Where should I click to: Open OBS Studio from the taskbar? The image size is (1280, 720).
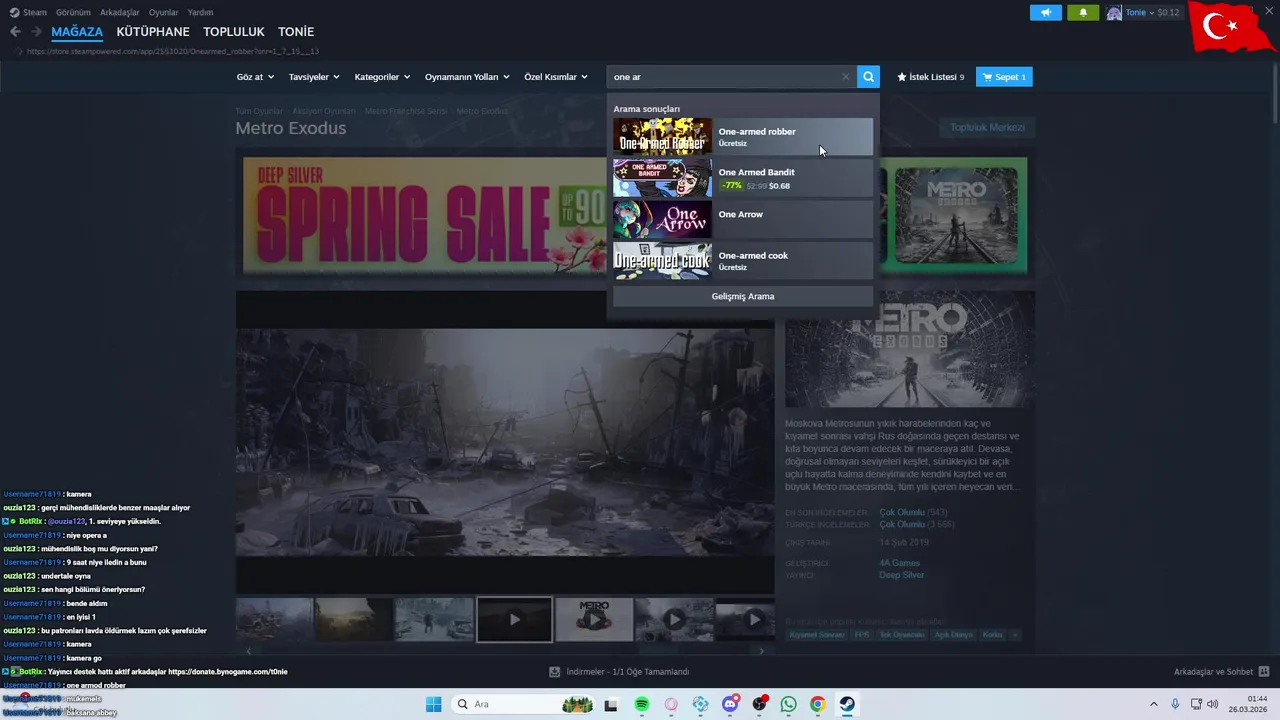[x=759, y=704]
